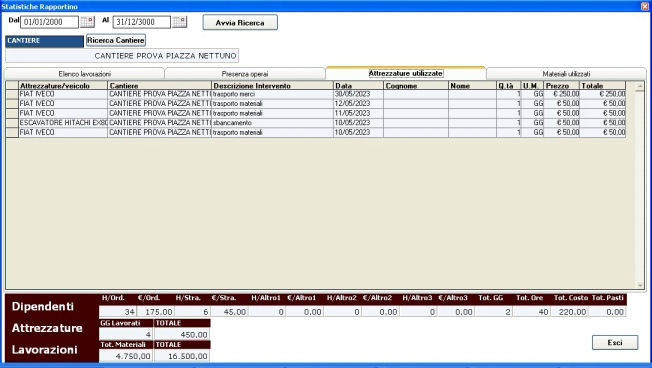Open calendar picker next to Dal date
Image resolution: width=652 pixels, height=368 pixels.
pyautogui.click(x=87, y=22)
